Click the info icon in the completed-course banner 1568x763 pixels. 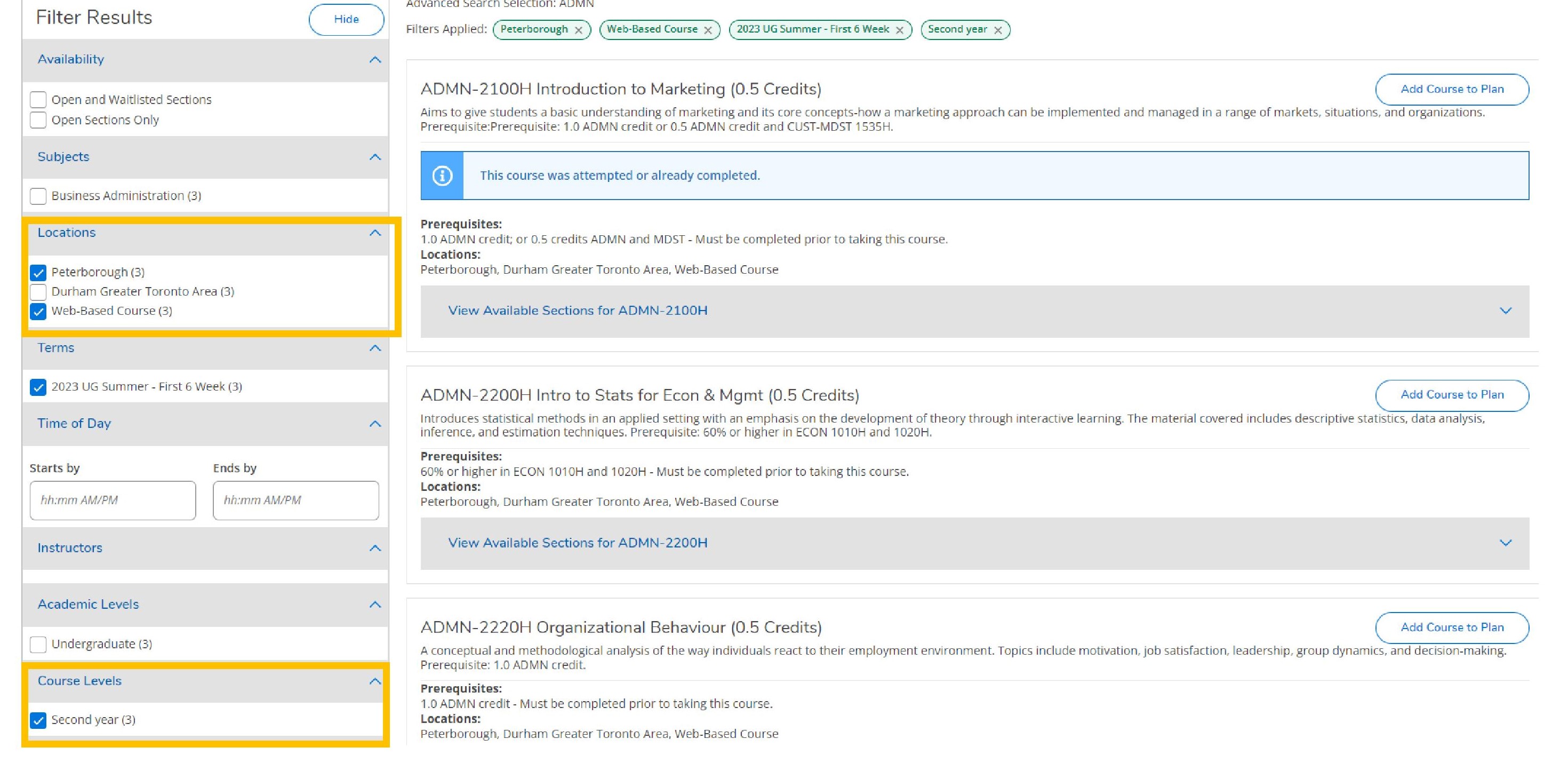(443, 176)
